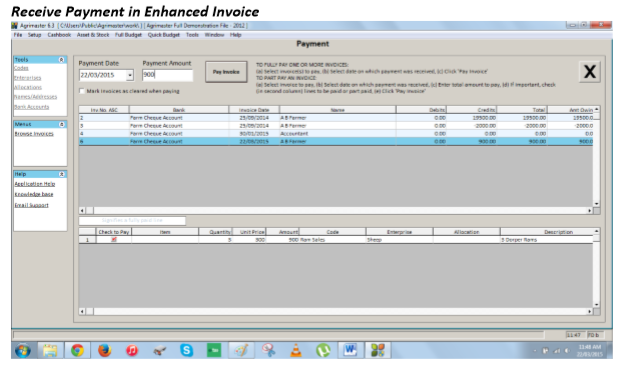Screen dimensions: 625x369
Task: Open the File menu
Action: tap(18, 35)
